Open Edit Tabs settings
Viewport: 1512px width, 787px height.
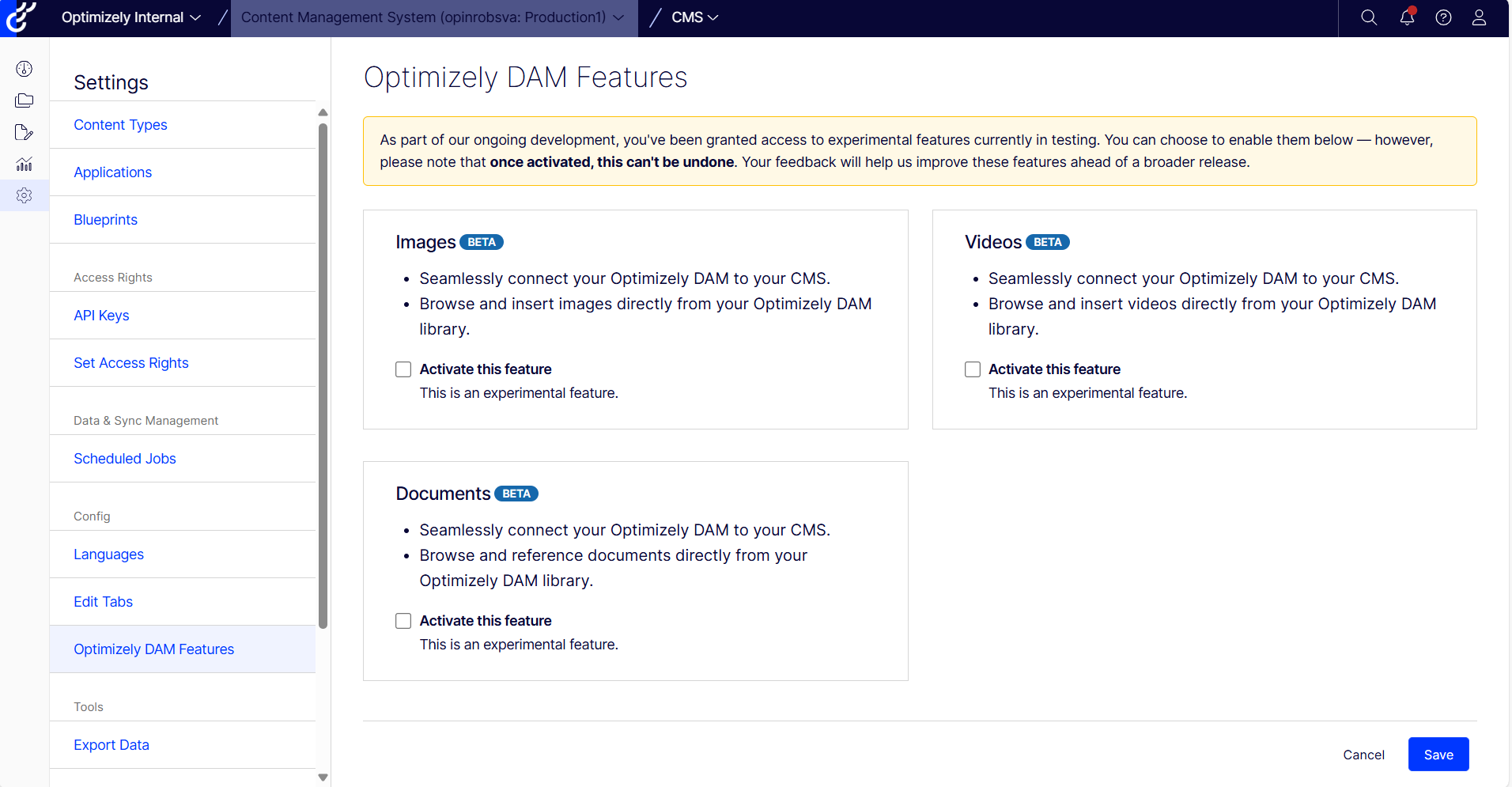coord(103,602)
